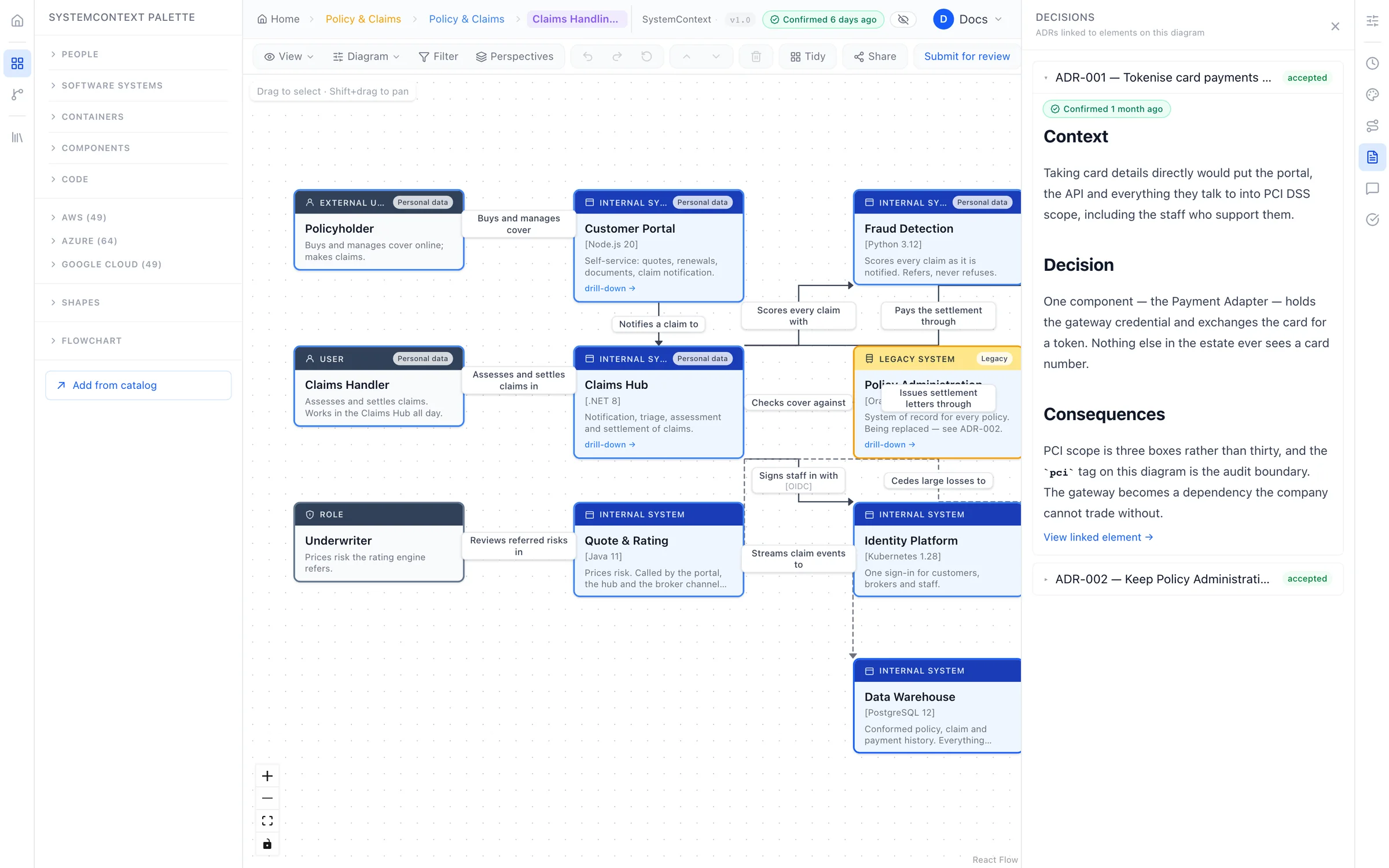Screen dimensions: 1389x868
Task: Click the undo arrow in toolbar
Action: 587,56
